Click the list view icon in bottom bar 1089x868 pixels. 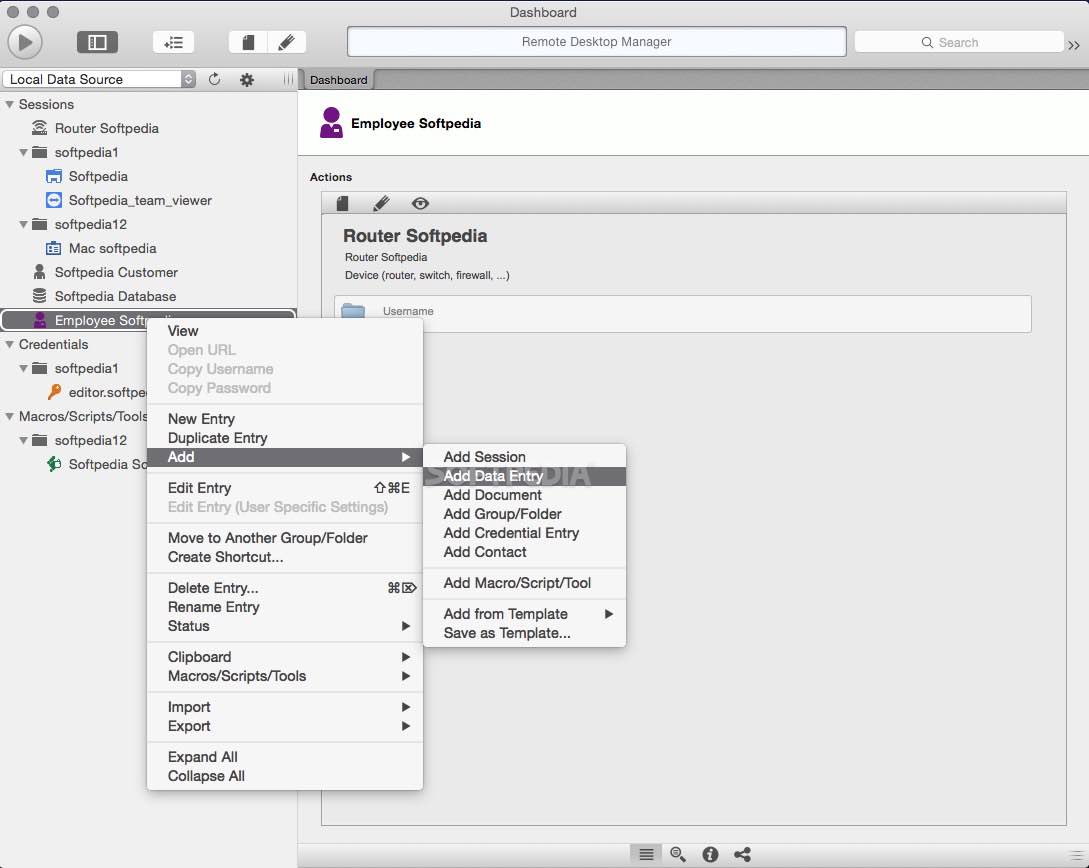coord(646,854)
